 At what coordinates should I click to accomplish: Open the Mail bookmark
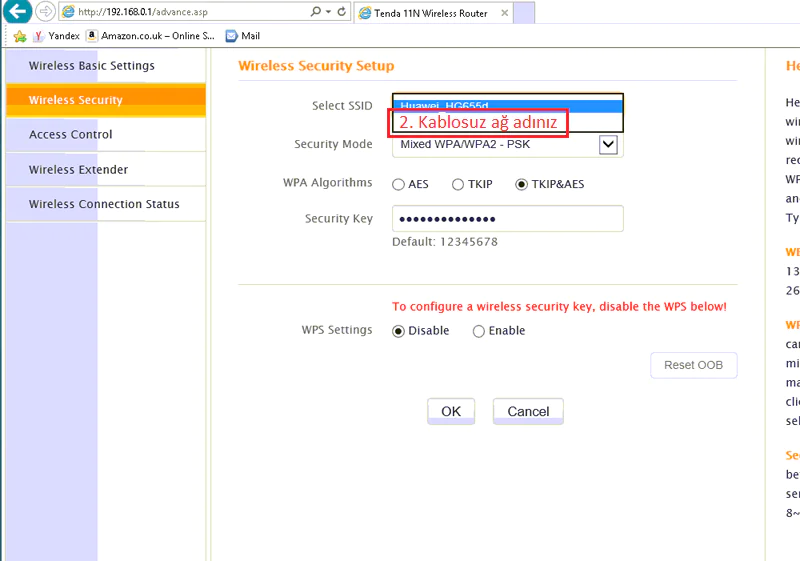click(243, 36)
